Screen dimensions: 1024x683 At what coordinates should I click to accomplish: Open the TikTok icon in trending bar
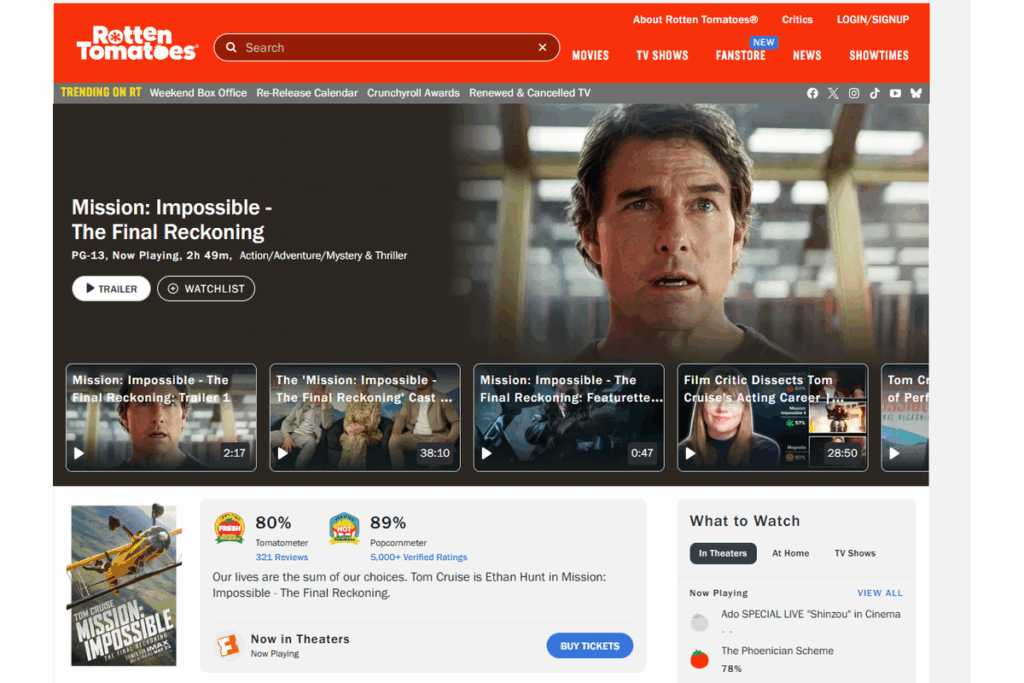874,93
